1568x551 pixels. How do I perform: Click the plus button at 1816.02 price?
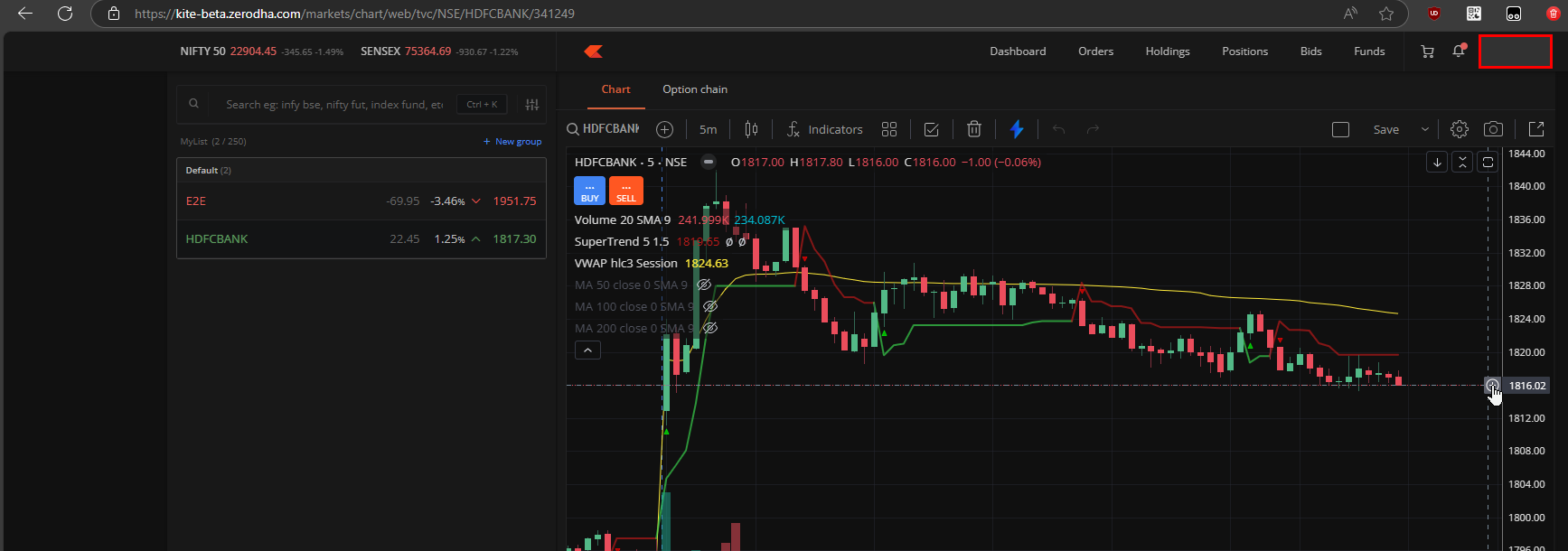click(x=1492, y=386)
